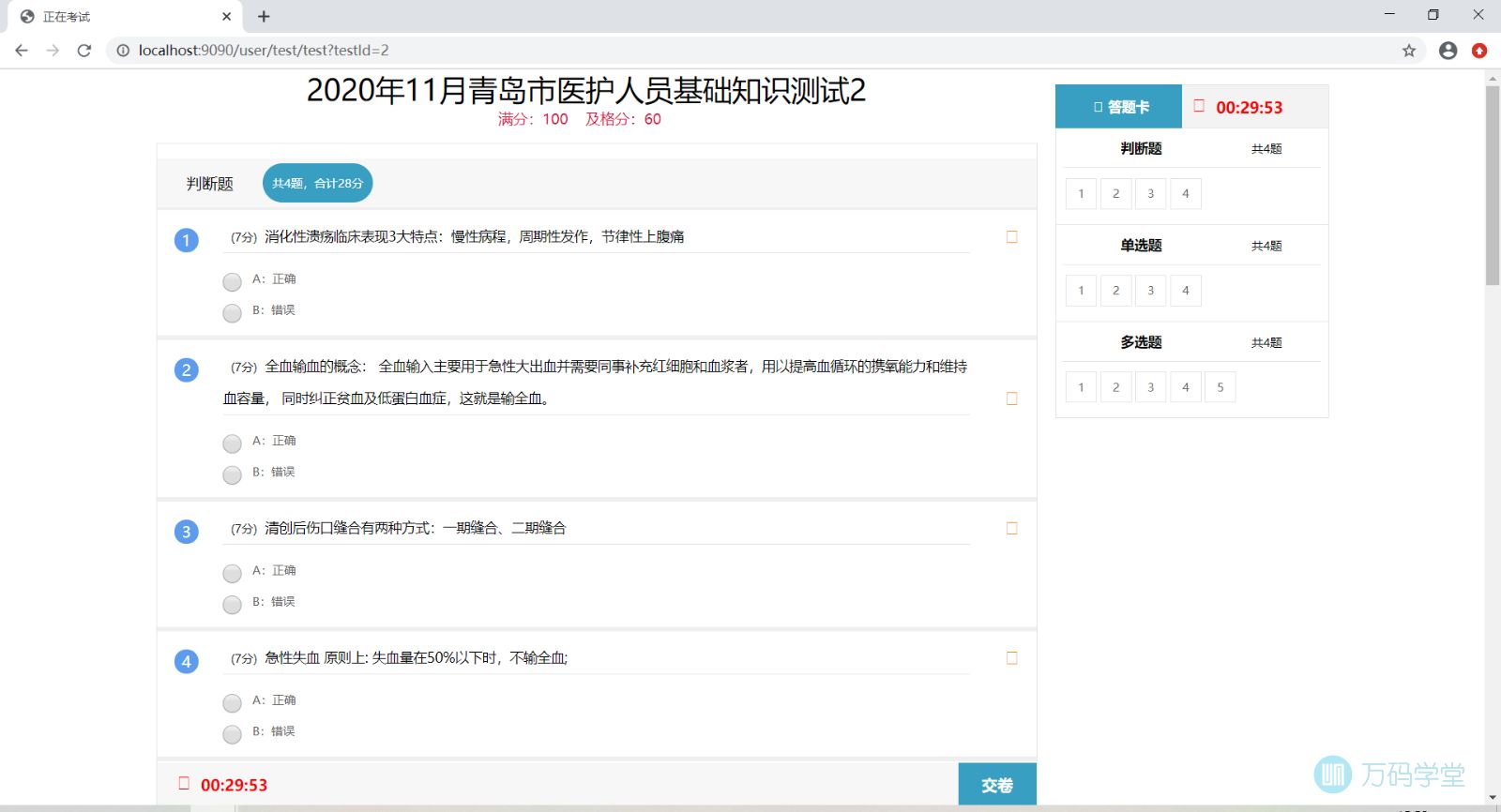Click the 满分: 100 text
Screen dimensions: 1501x812
[x=533, y=119]
